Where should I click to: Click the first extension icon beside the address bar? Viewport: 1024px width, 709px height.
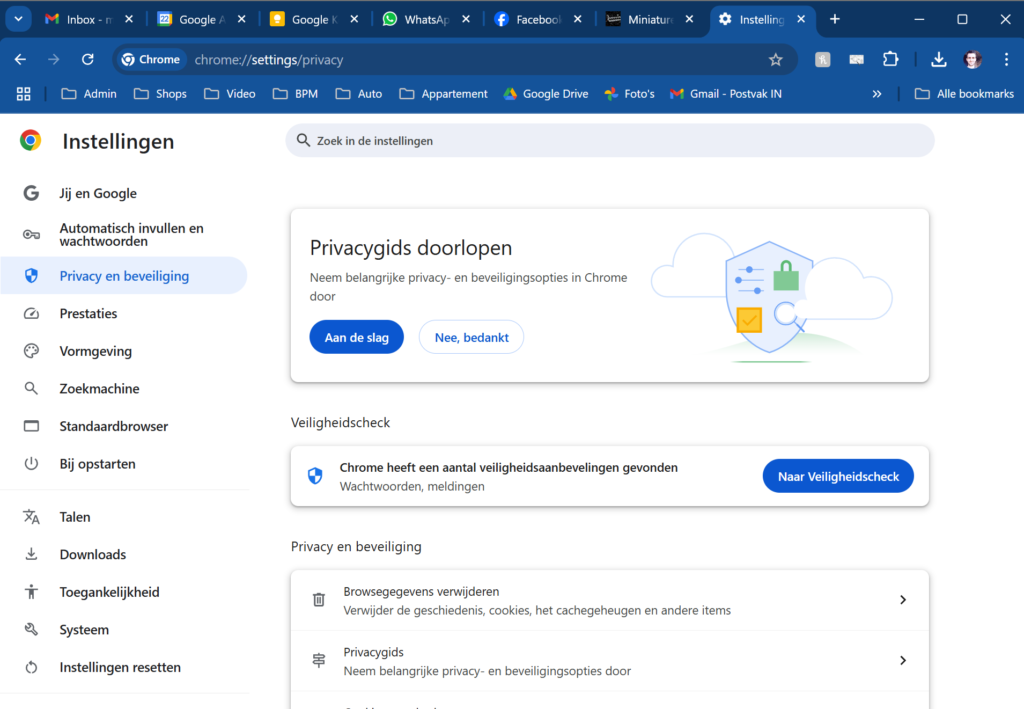822,59
